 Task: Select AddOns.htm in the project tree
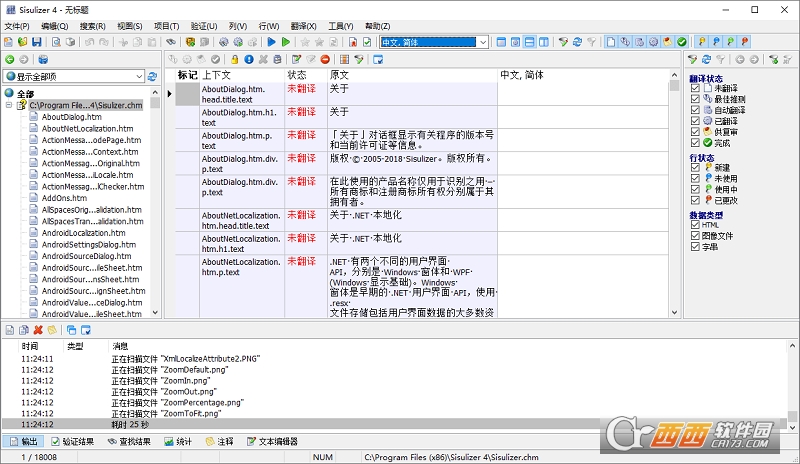coord(64,198)
